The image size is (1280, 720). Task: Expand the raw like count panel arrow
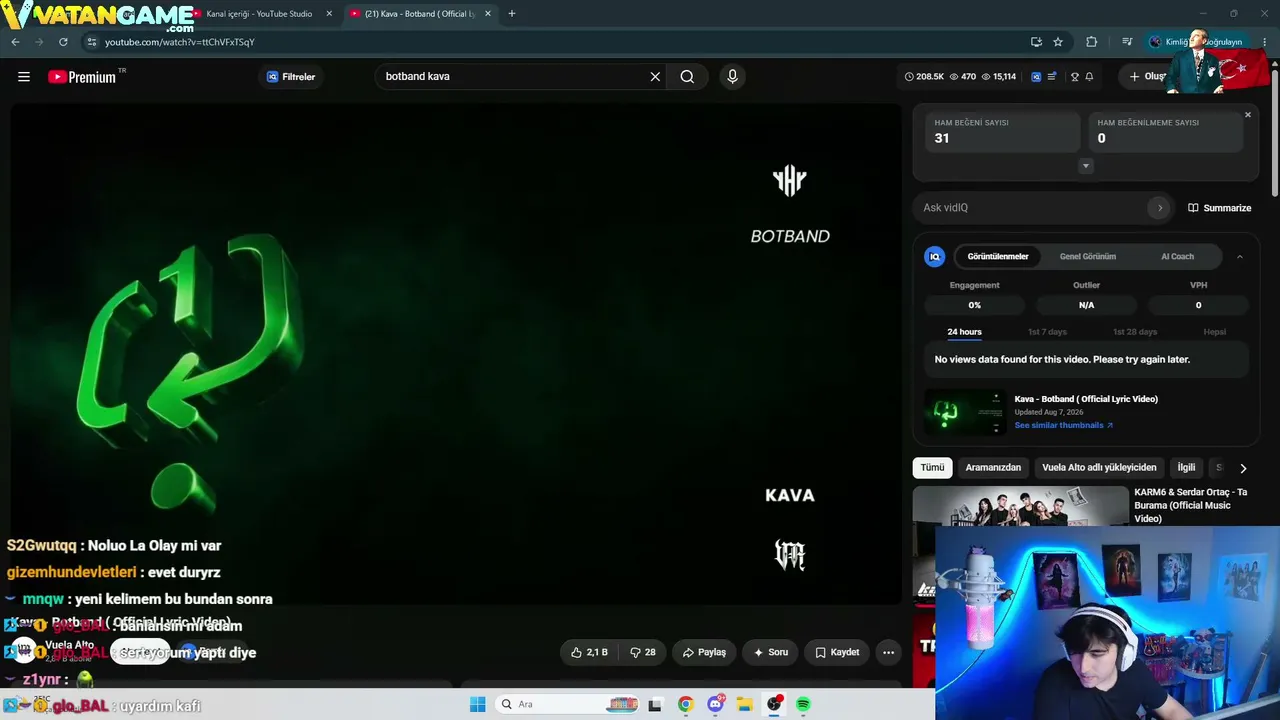coord(1086,166)
